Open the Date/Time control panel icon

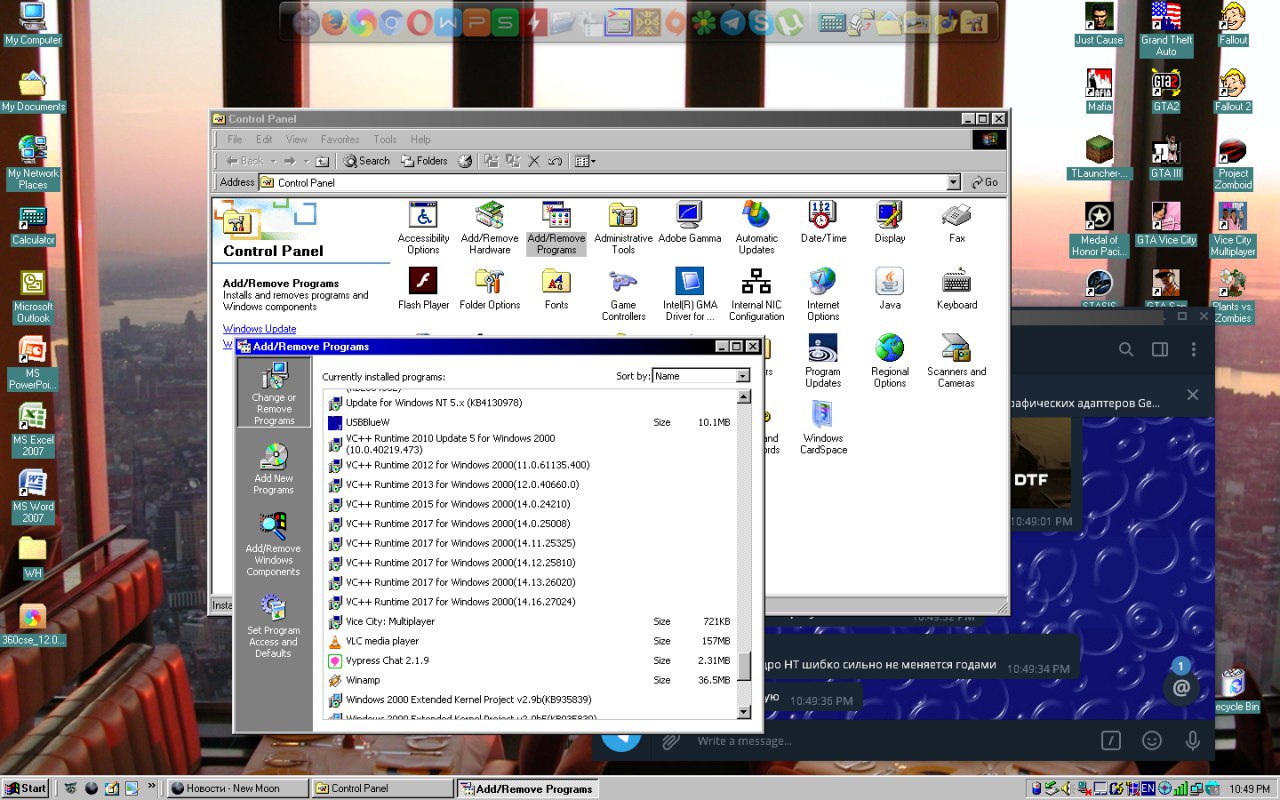(x=823, y=222)
